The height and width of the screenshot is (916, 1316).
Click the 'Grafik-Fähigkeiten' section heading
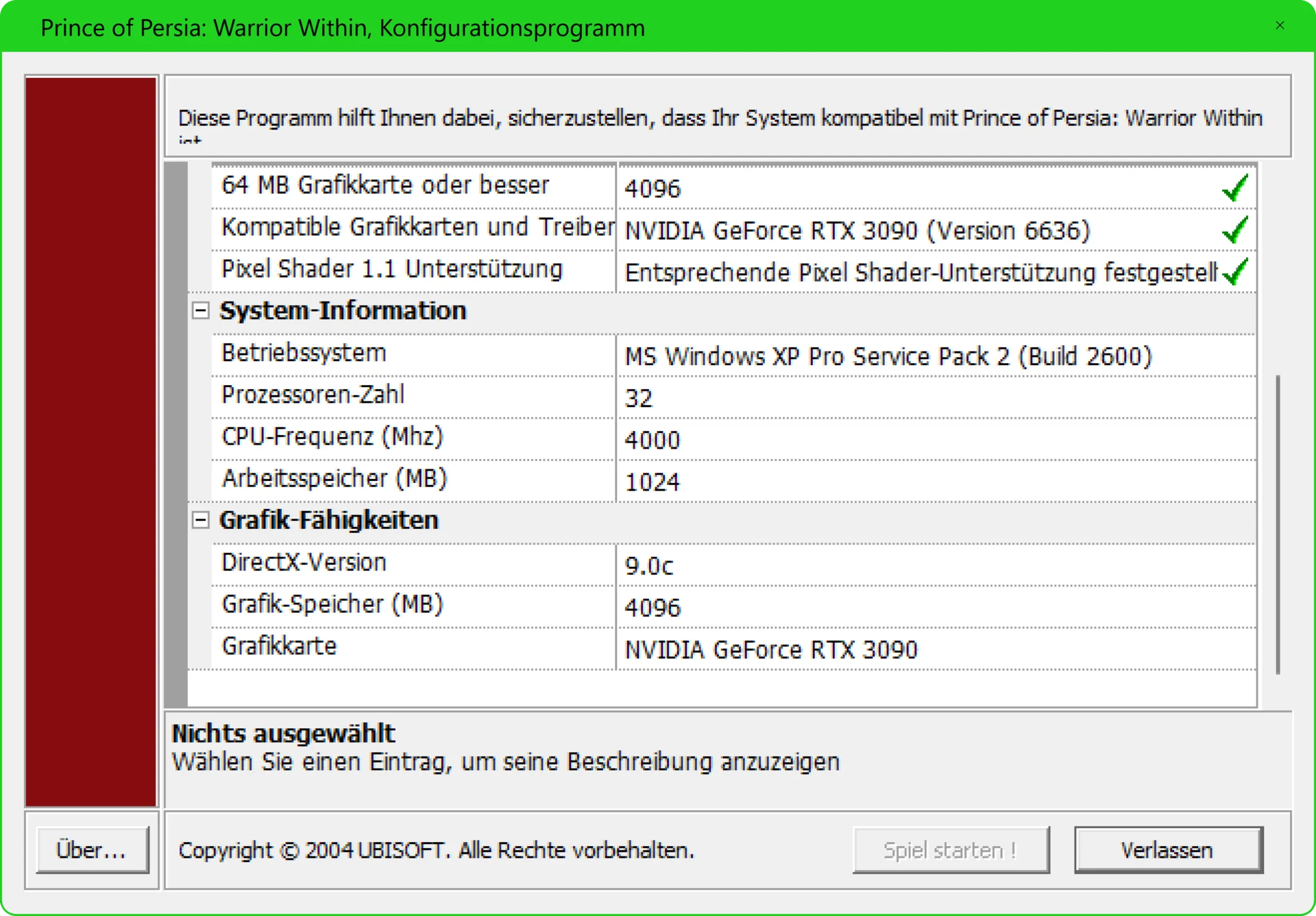click(329, 521)
